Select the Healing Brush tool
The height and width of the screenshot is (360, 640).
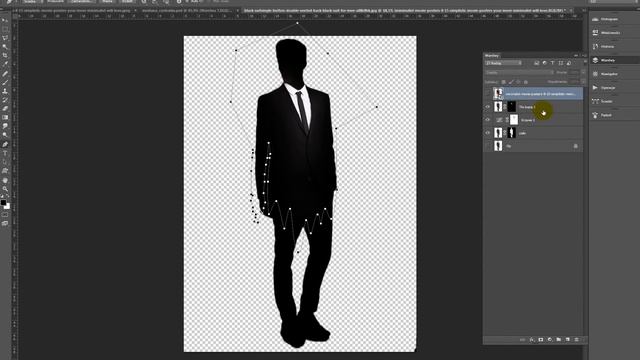click(x=5, y=73)
